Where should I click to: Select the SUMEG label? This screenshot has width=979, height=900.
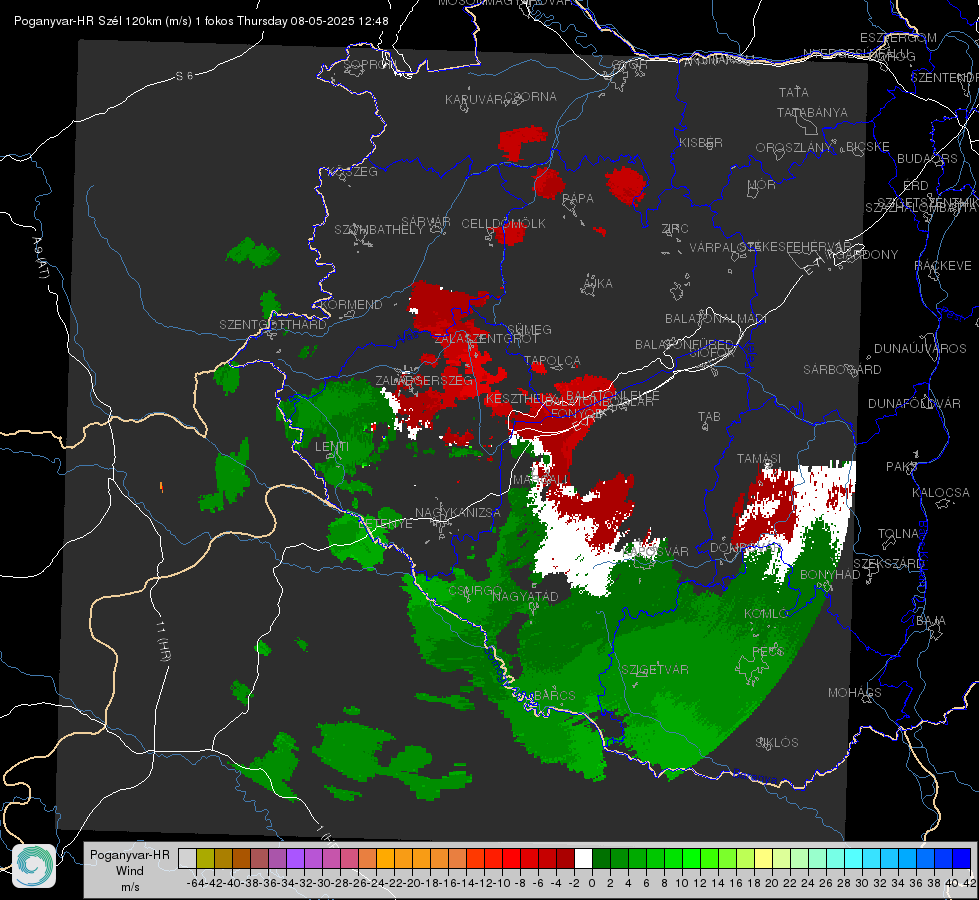(529, 330)
